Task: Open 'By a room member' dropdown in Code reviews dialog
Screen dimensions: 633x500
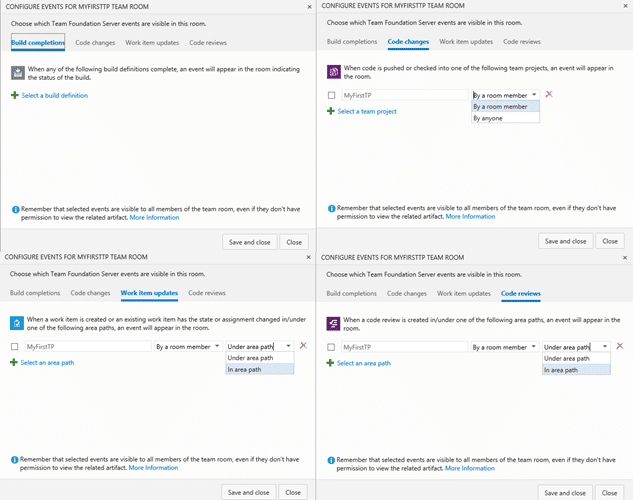Action: [x=505, y=347]
